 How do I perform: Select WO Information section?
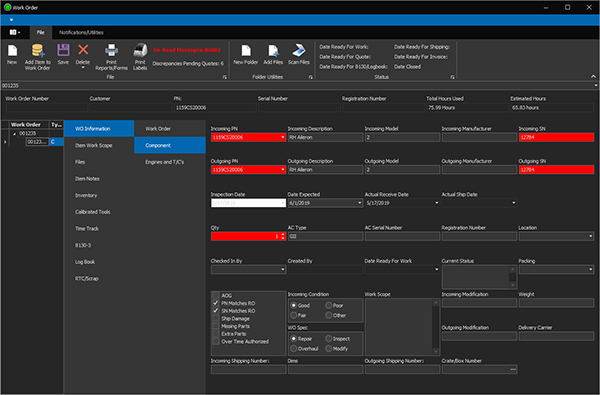pyautogui.click(x=99, y=129)
